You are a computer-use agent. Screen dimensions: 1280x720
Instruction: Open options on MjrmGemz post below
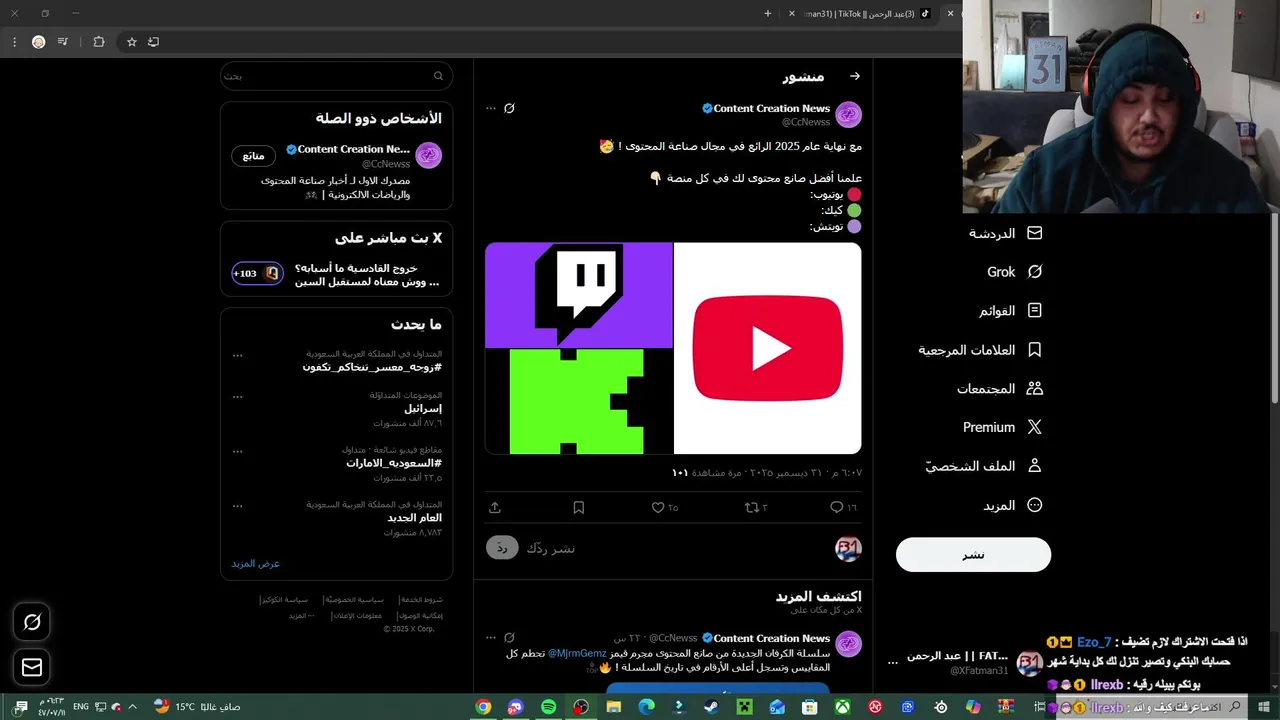tap(490, 638)
